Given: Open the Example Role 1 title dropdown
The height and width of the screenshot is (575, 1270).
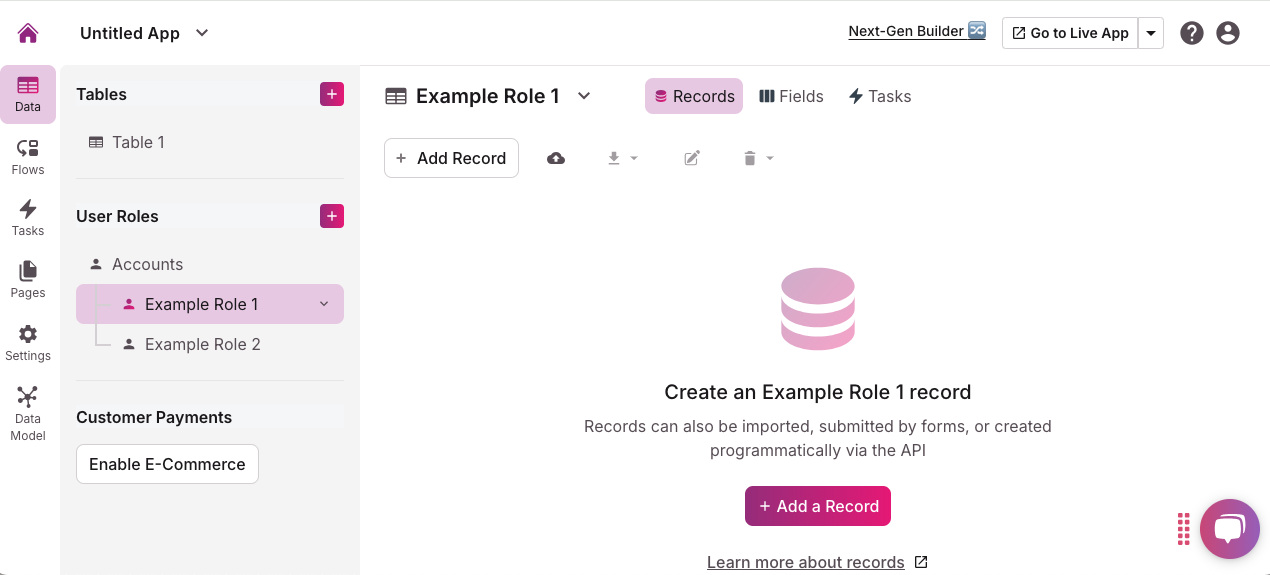Looking at the screenshot, I should 585,96.
